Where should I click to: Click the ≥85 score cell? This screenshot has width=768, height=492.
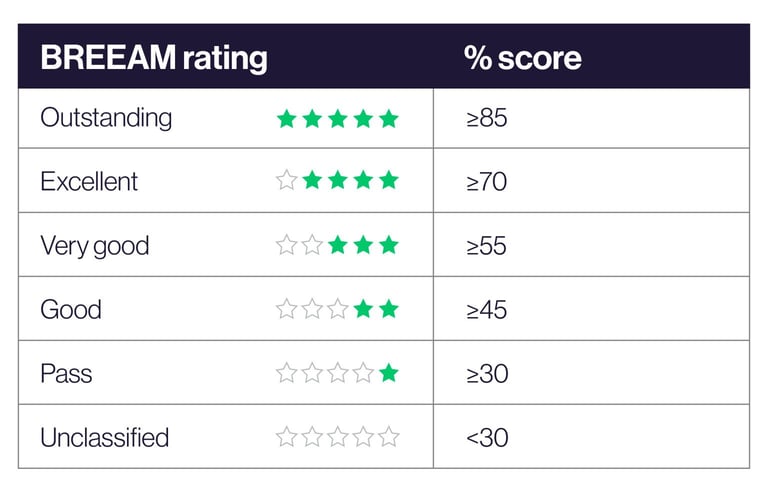point(486,118)
